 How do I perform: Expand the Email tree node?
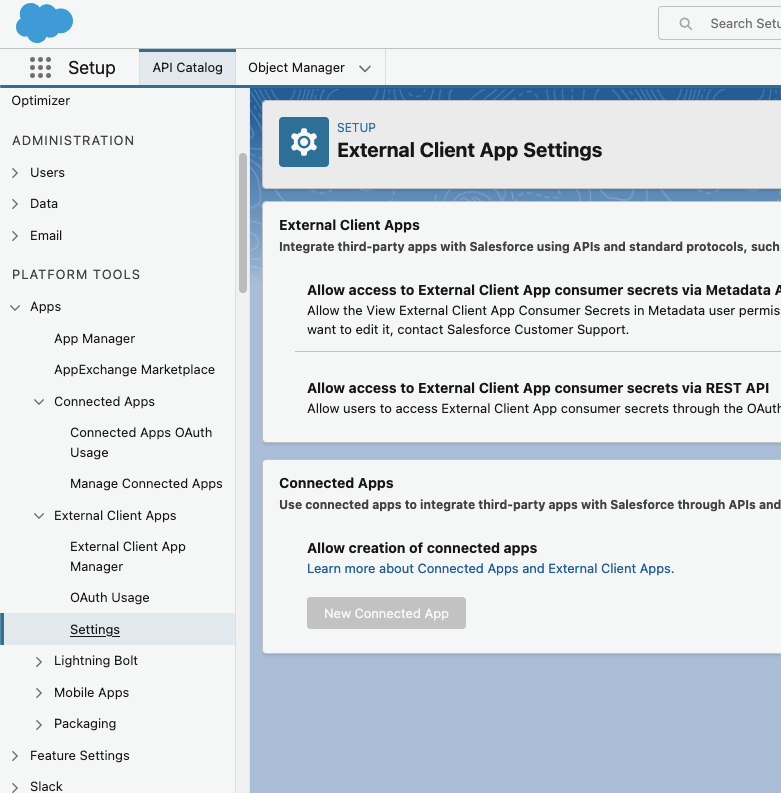point(15,236)
